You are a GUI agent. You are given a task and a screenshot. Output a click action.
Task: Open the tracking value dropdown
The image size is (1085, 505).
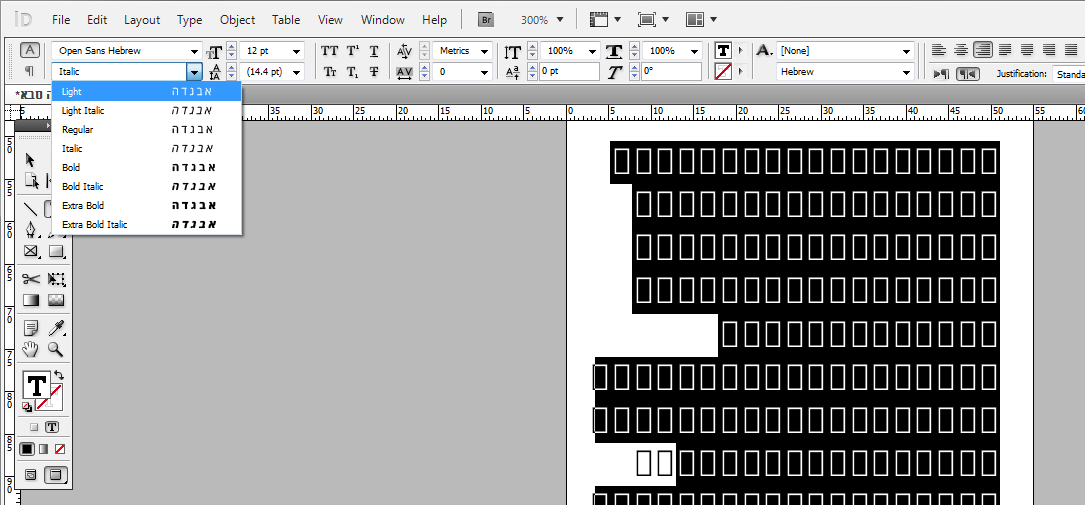(484, 72)
